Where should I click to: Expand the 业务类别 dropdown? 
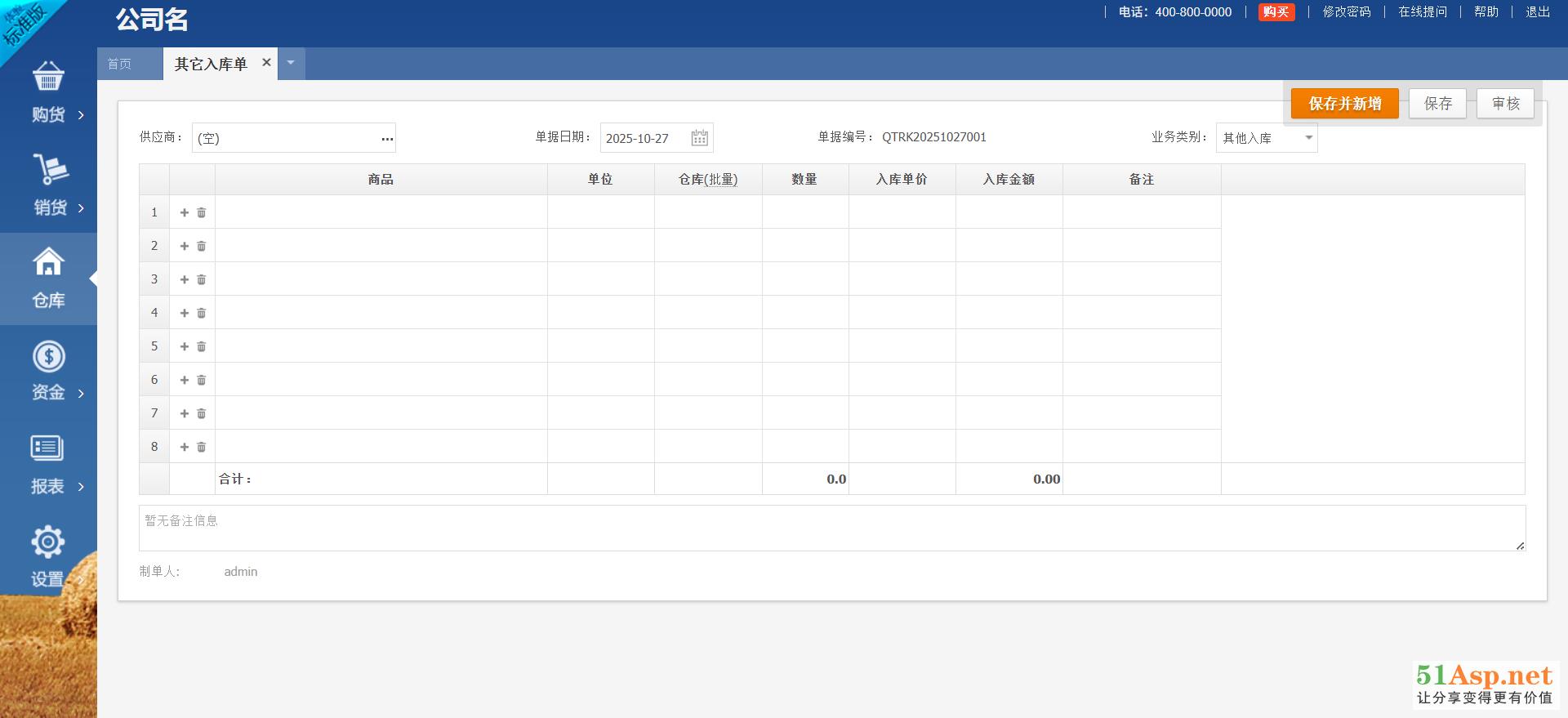point(1308,138)
